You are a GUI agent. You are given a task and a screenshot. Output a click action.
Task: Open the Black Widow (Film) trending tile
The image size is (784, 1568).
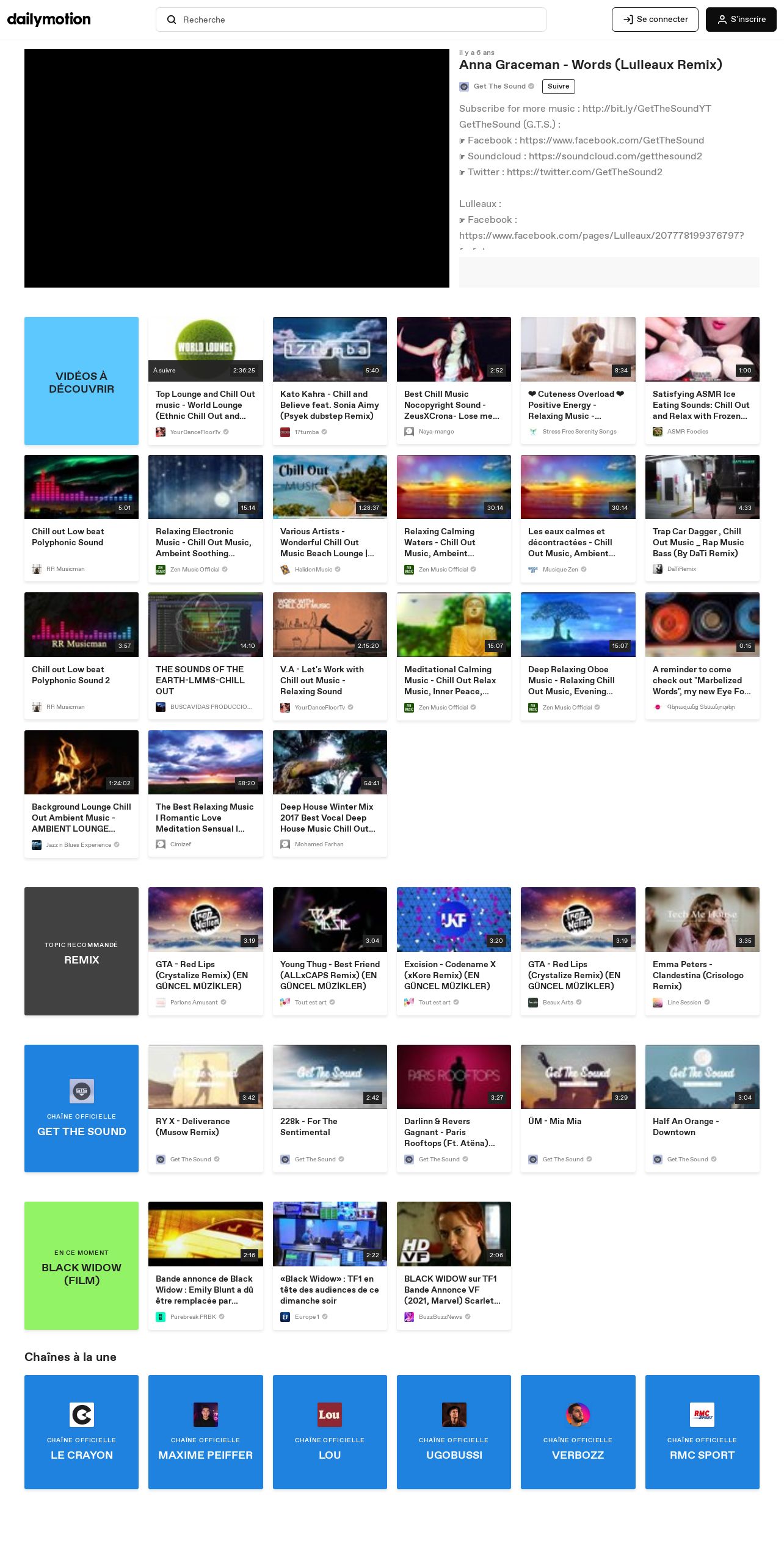(82, 1266)
